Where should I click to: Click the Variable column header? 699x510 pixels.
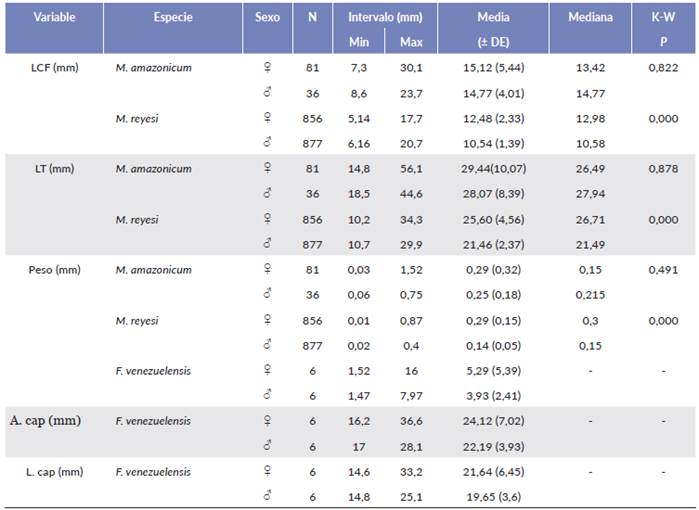(x=54, y=18)
